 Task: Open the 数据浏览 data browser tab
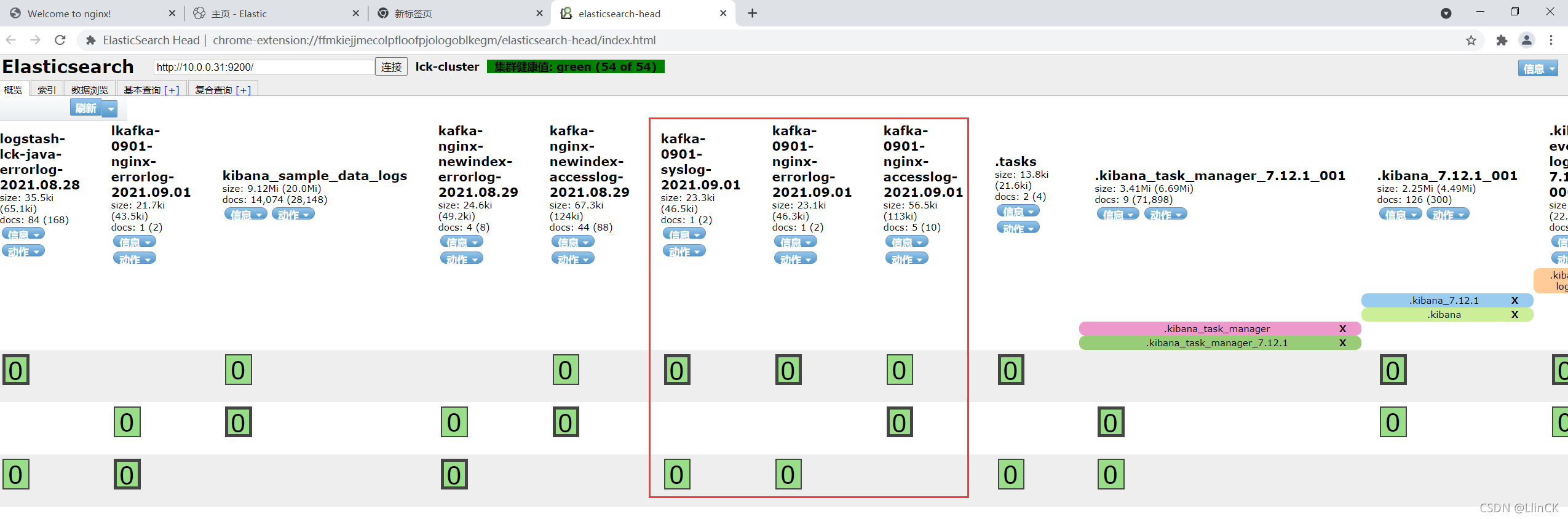(x=90, y=90)
